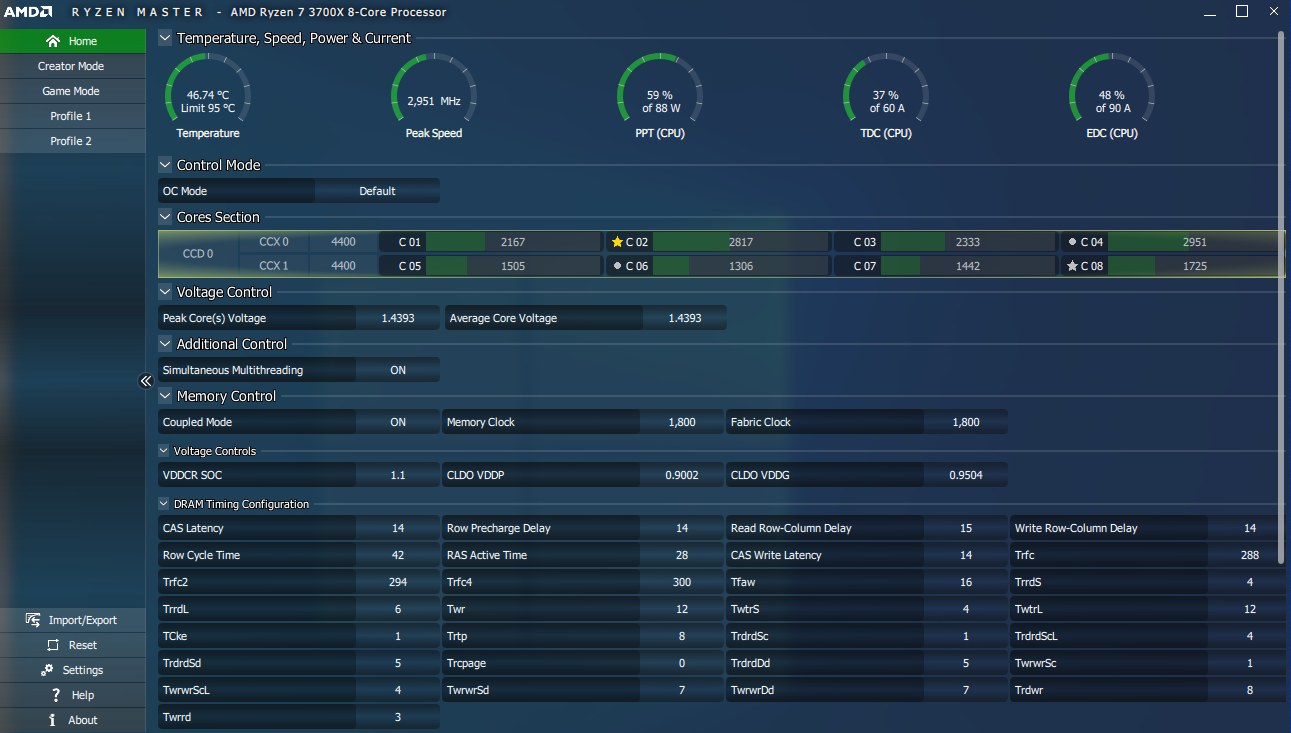The image size is (1291, 733).
Task: Click the PPT (CPU) gauge
Action: (660, 95)
